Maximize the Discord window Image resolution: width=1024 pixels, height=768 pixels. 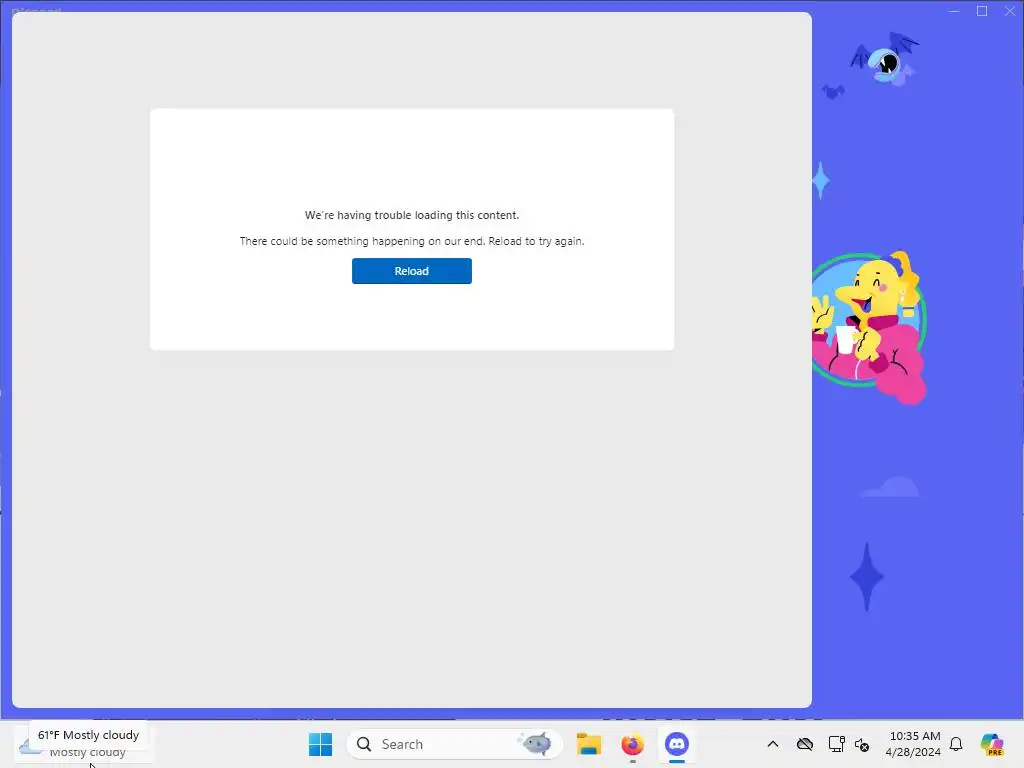(982, 11)
